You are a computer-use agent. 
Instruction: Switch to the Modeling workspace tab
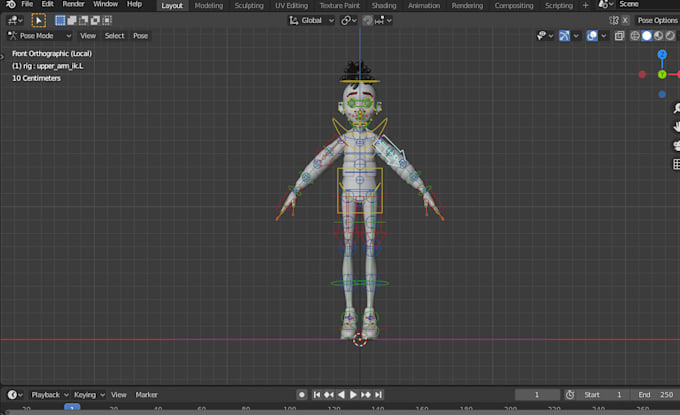click(209, 6)
